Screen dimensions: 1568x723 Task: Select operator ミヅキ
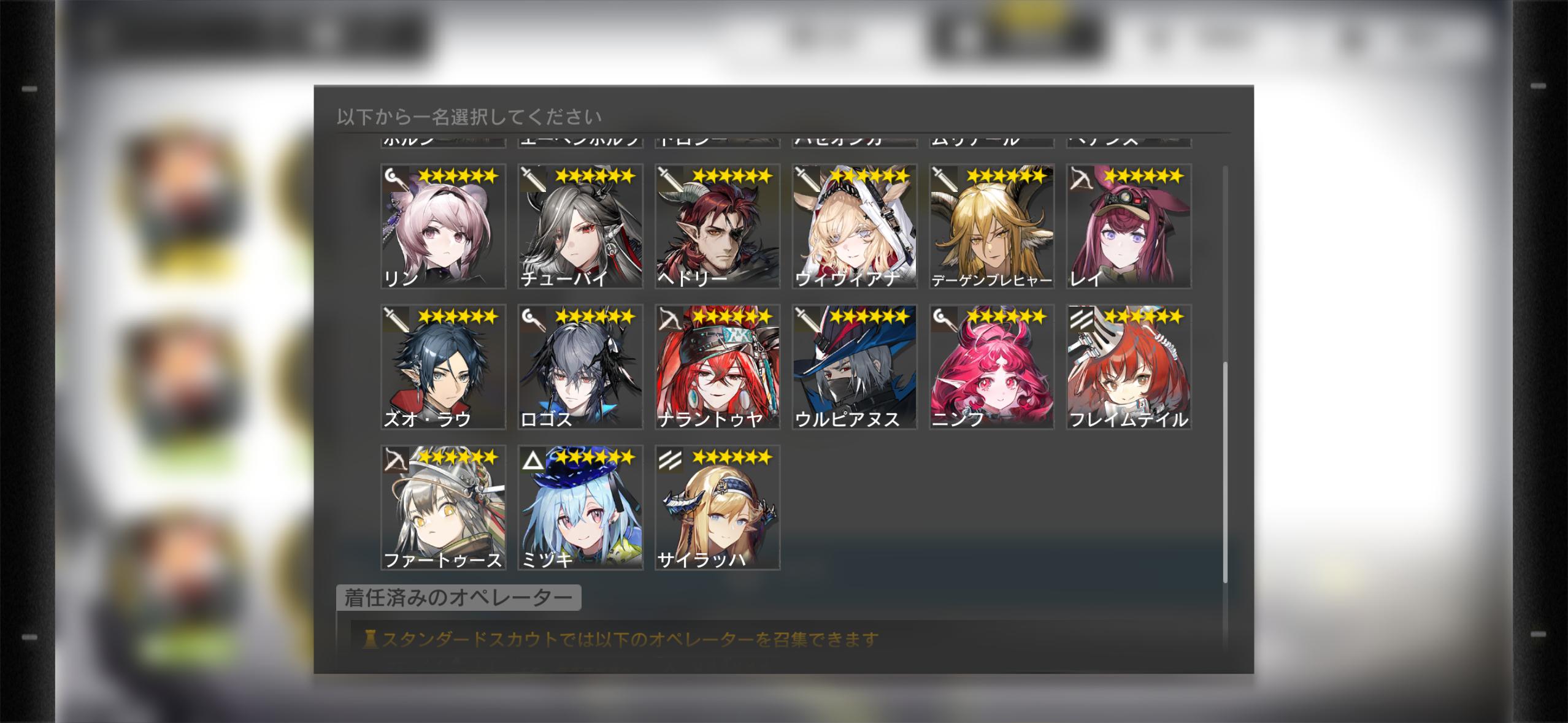pyautogui.click(x=580, y=508)
